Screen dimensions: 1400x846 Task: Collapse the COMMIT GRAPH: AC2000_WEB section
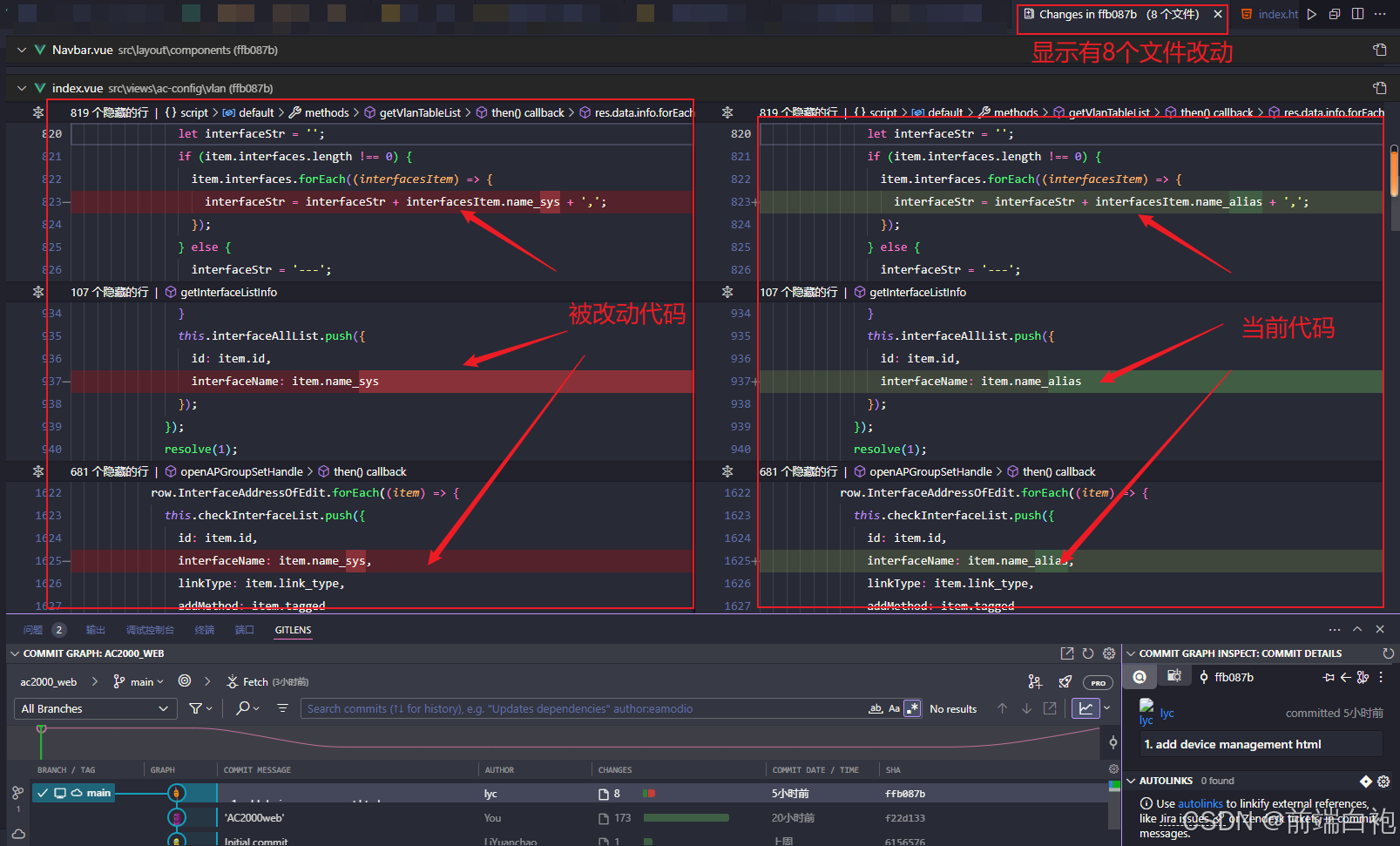tap(14, 653)
